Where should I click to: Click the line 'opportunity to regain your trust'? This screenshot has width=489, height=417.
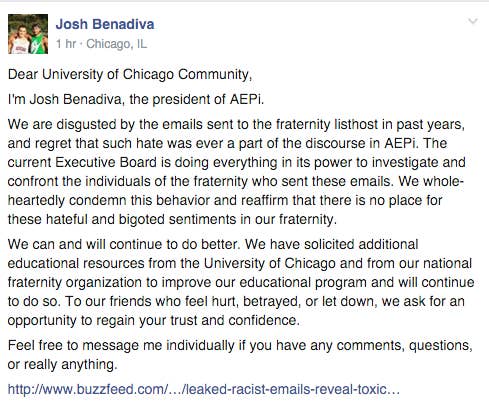tap(154, 321)
